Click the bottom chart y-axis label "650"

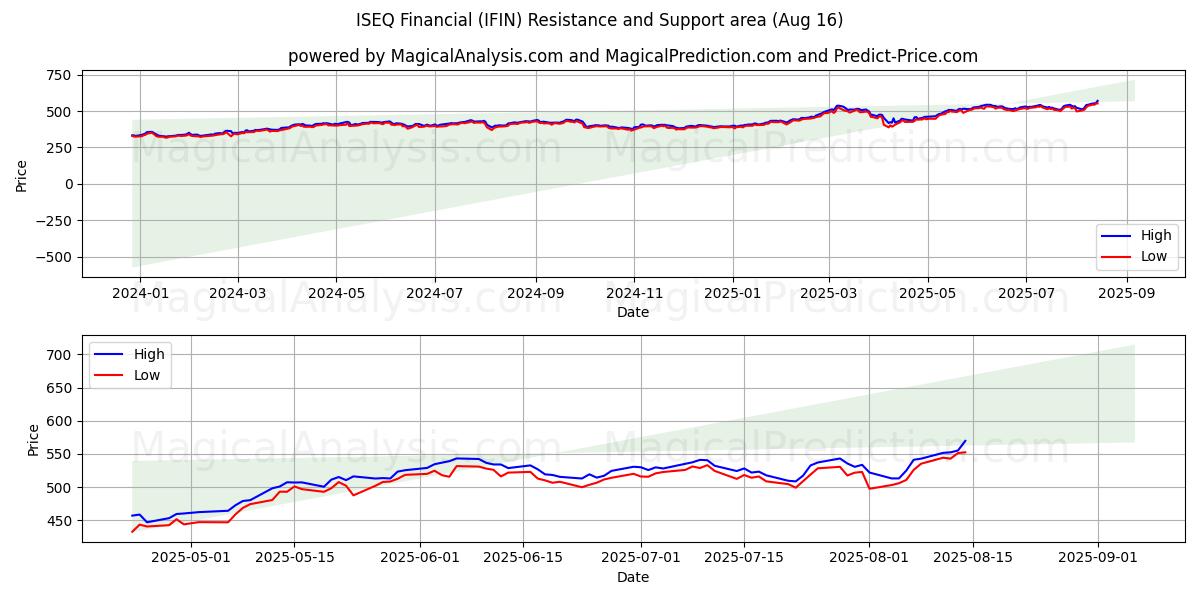tap(58, 388)
